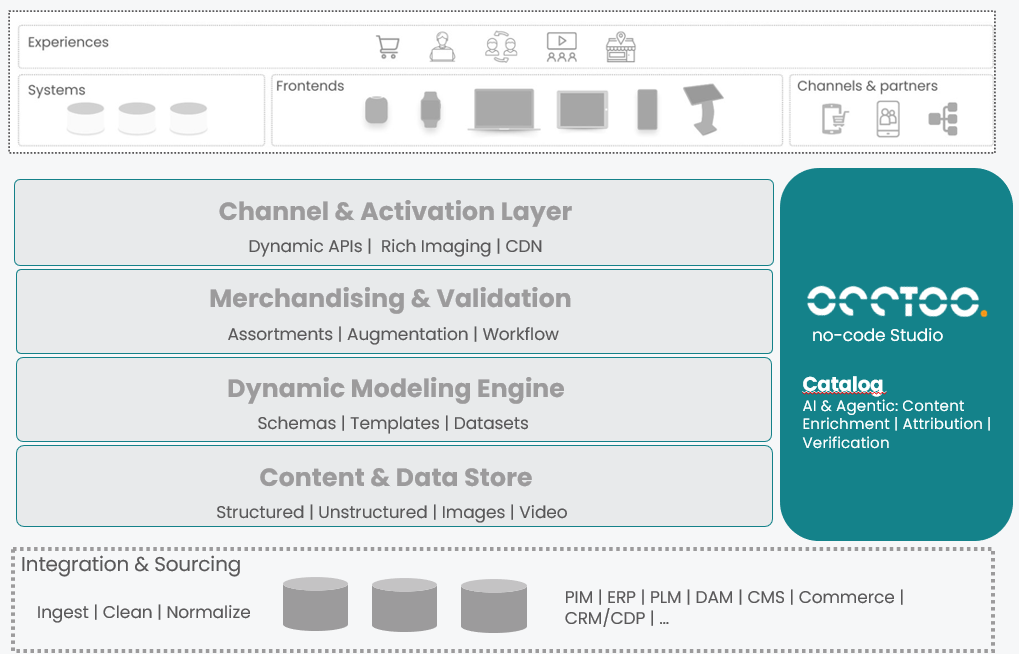Click the PIM text
The height and width of the screenshot is (654, 1019).
[x=578, y=597]
